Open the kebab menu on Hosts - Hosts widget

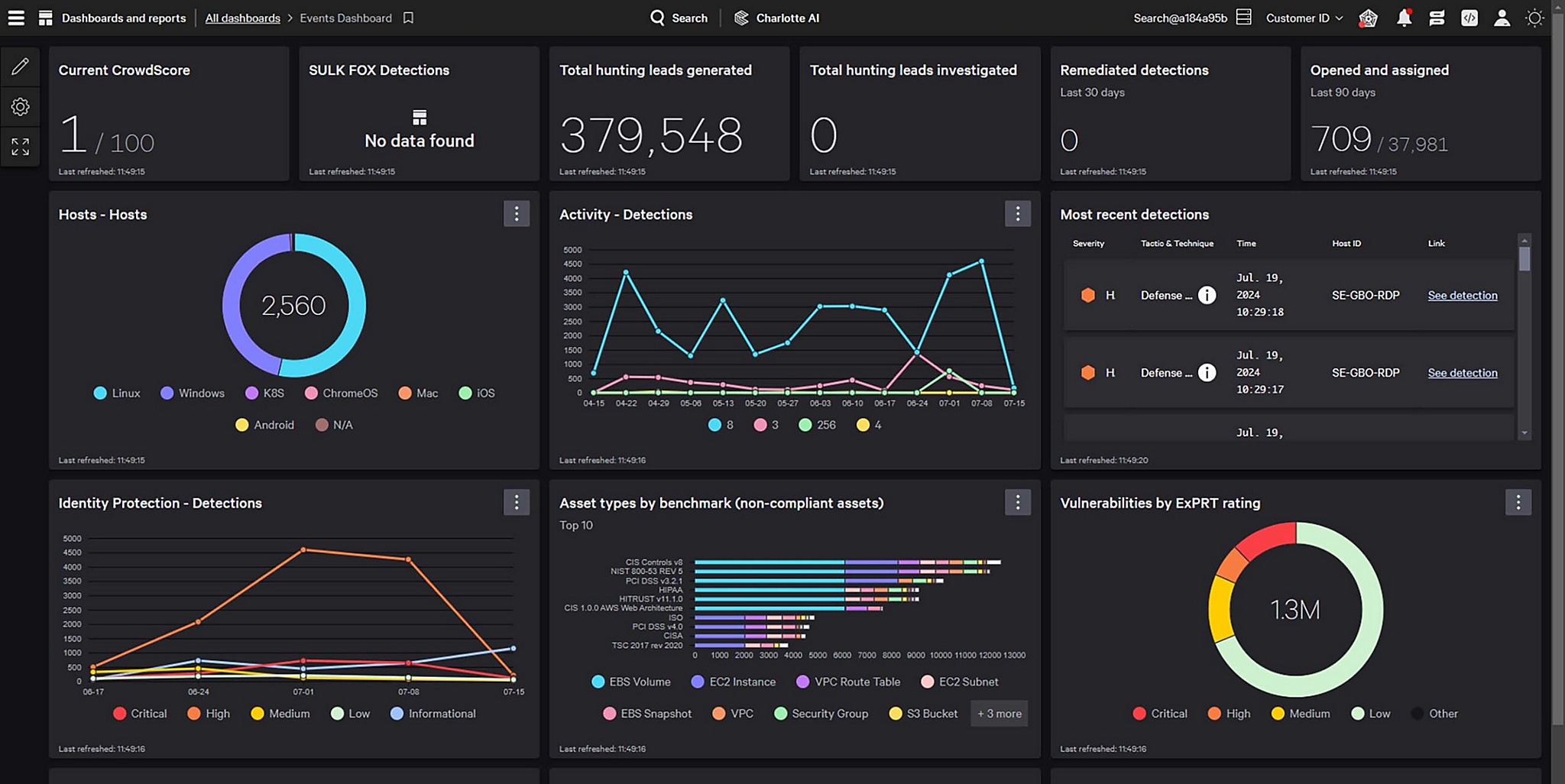pos(517,214)
